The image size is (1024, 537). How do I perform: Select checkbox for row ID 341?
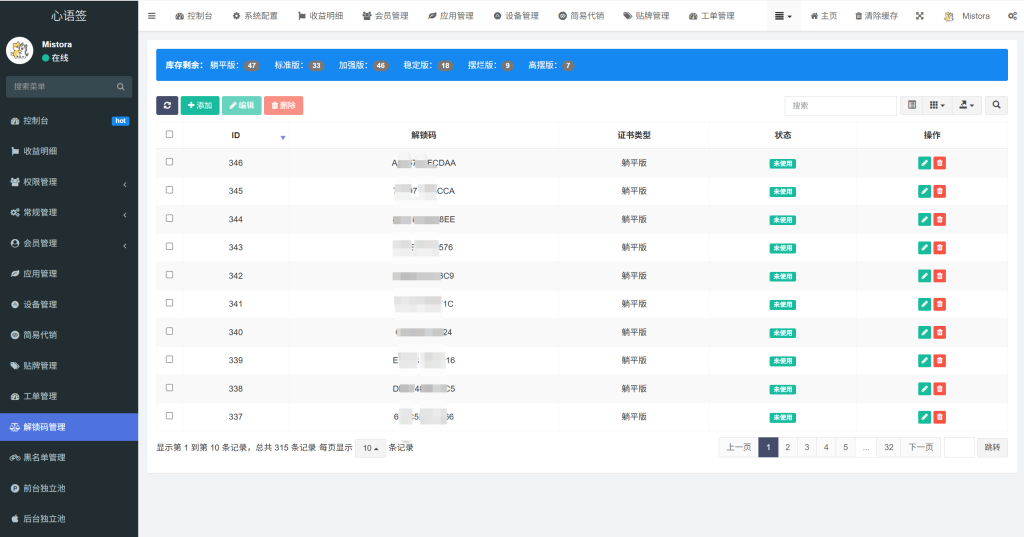point(169,302)
